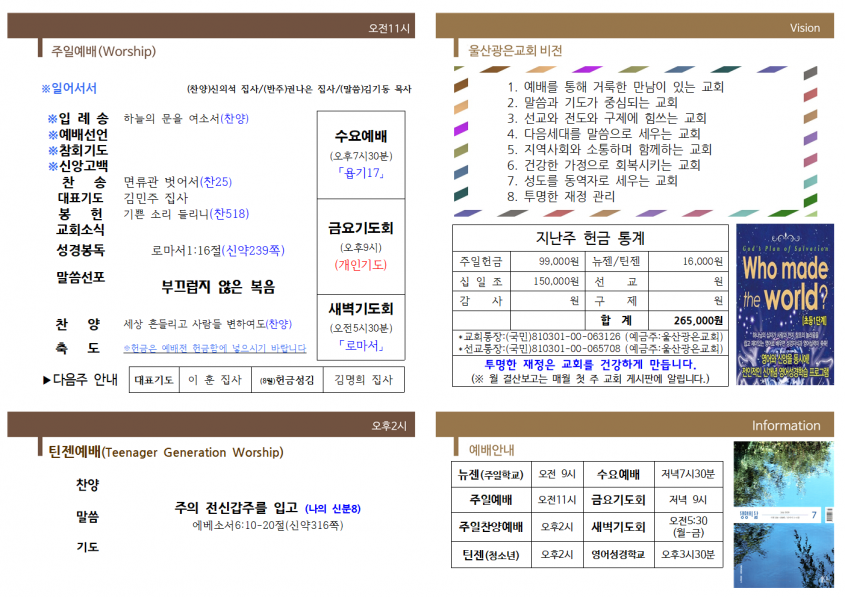Open the Information section header
The width and height of the screenshot is (845, 597).
[x=635, y=425]
